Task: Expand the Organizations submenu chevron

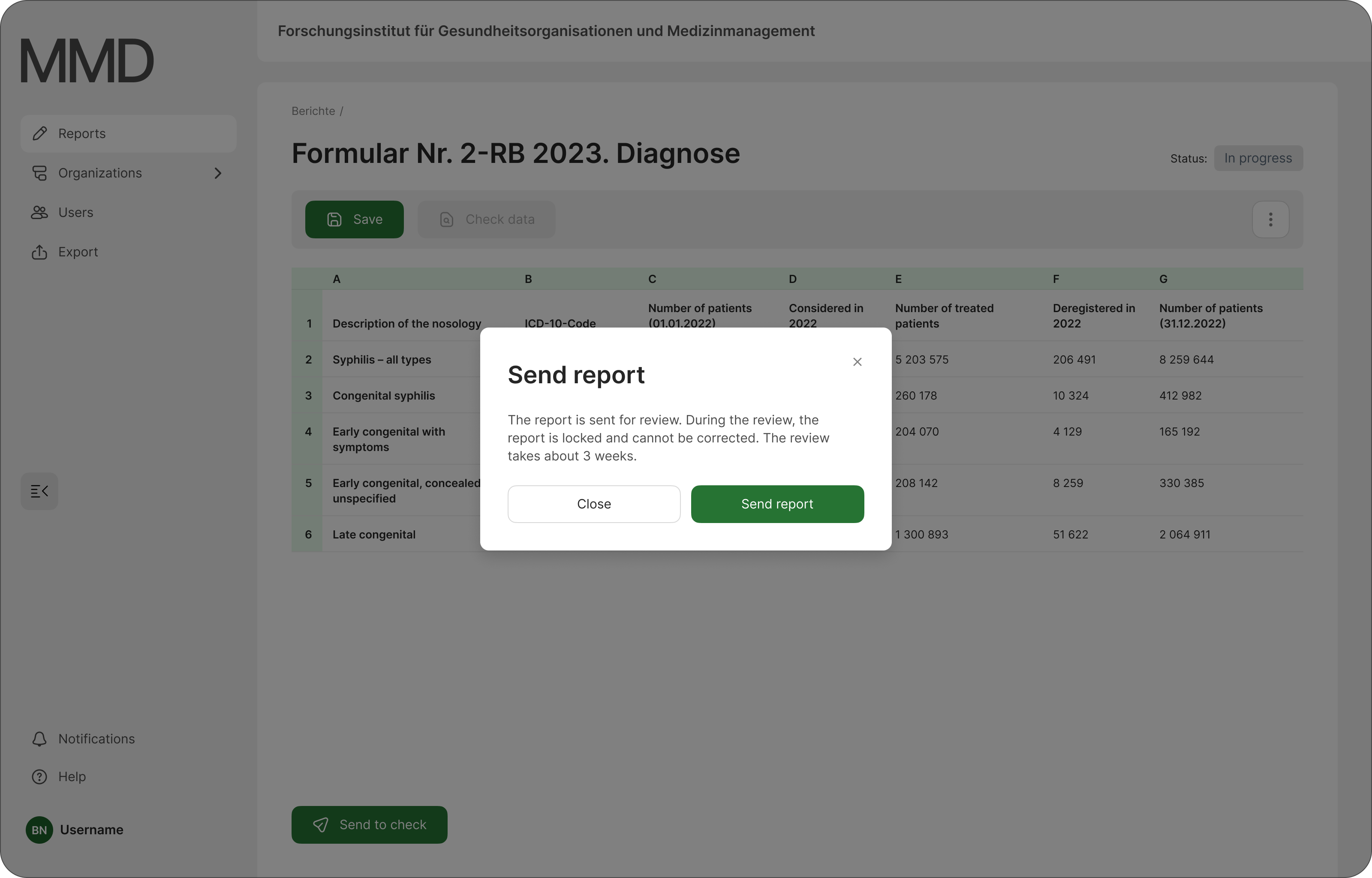Action: tap(218, 173)
